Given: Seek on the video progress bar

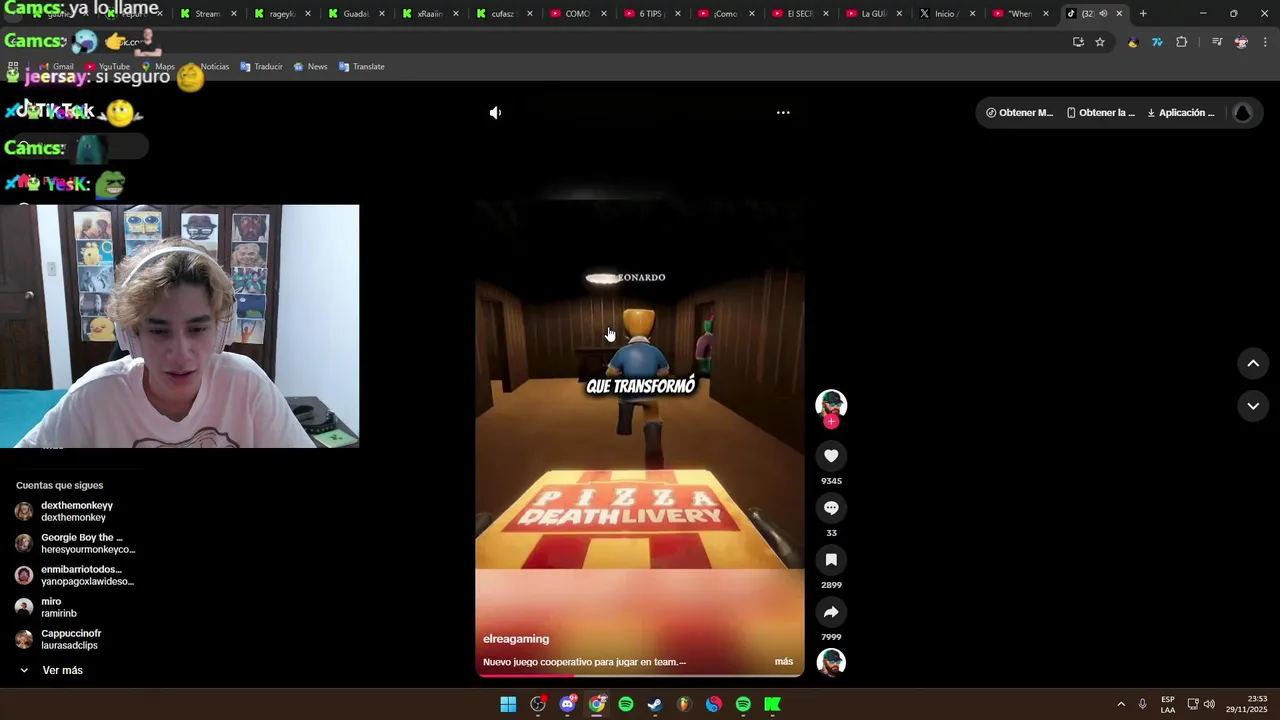Looking at the screenshot, I should [640, 676].
